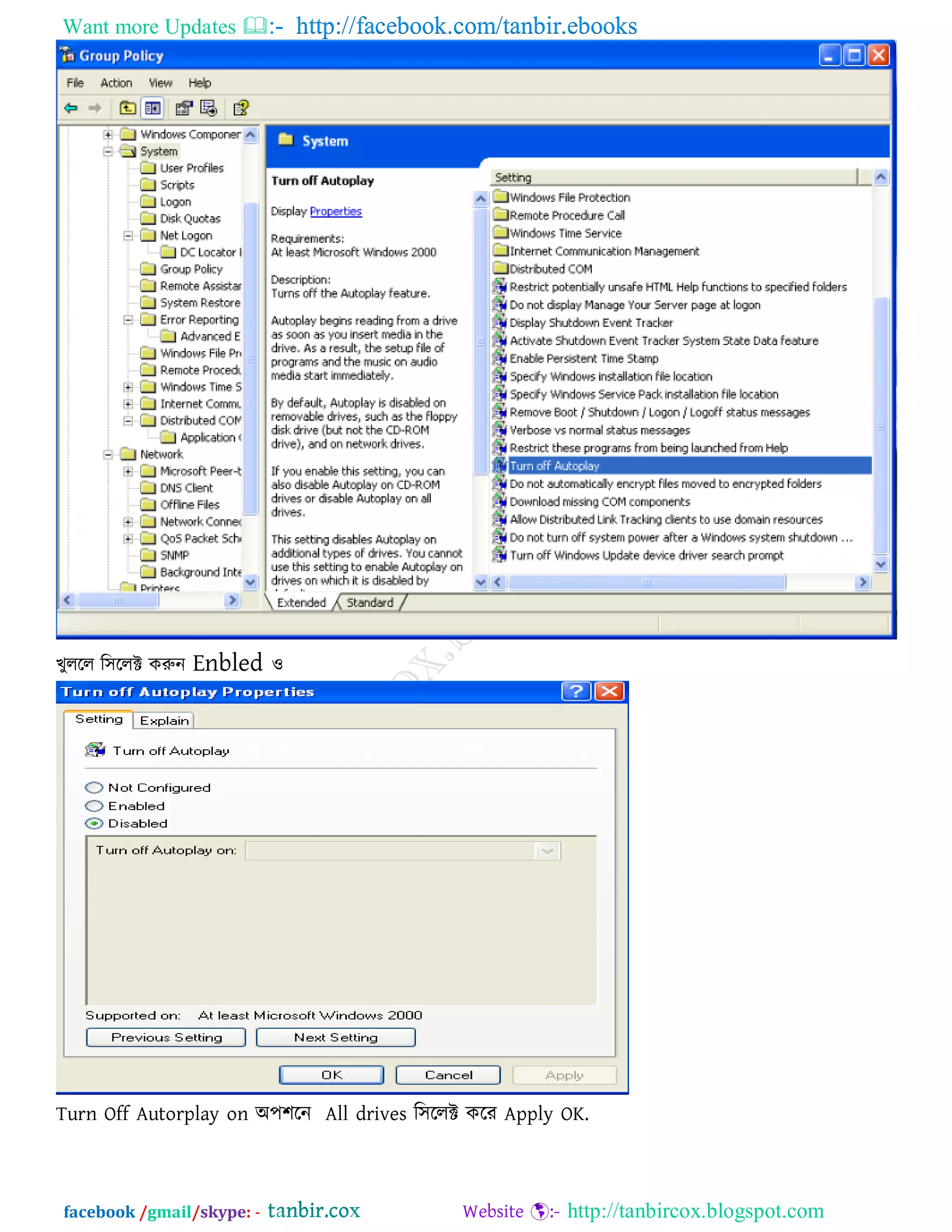Expand the Windows Components tree node
The width and height of the screenshot is (952, 1232).
[x=108, y=134]
